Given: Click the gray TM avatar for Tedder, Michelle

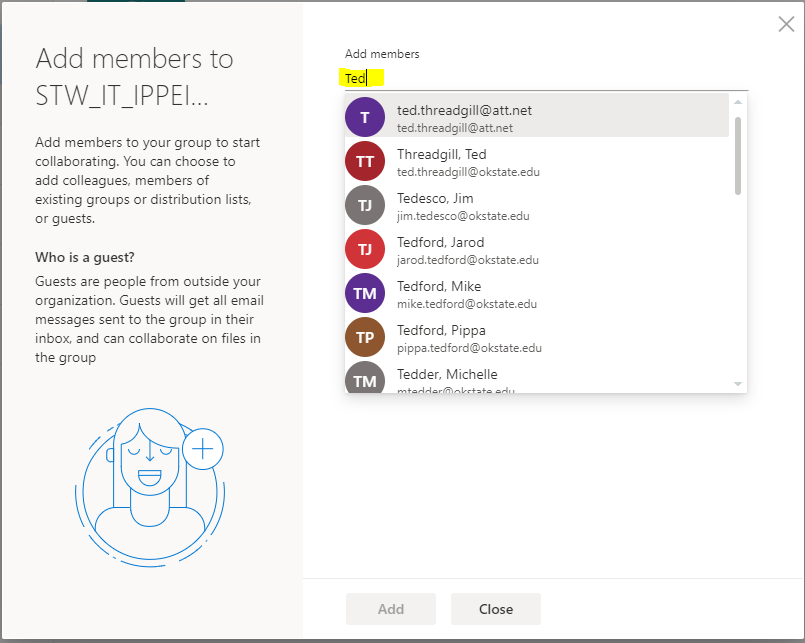Looking at the screenshot, I should coord(365,379).
